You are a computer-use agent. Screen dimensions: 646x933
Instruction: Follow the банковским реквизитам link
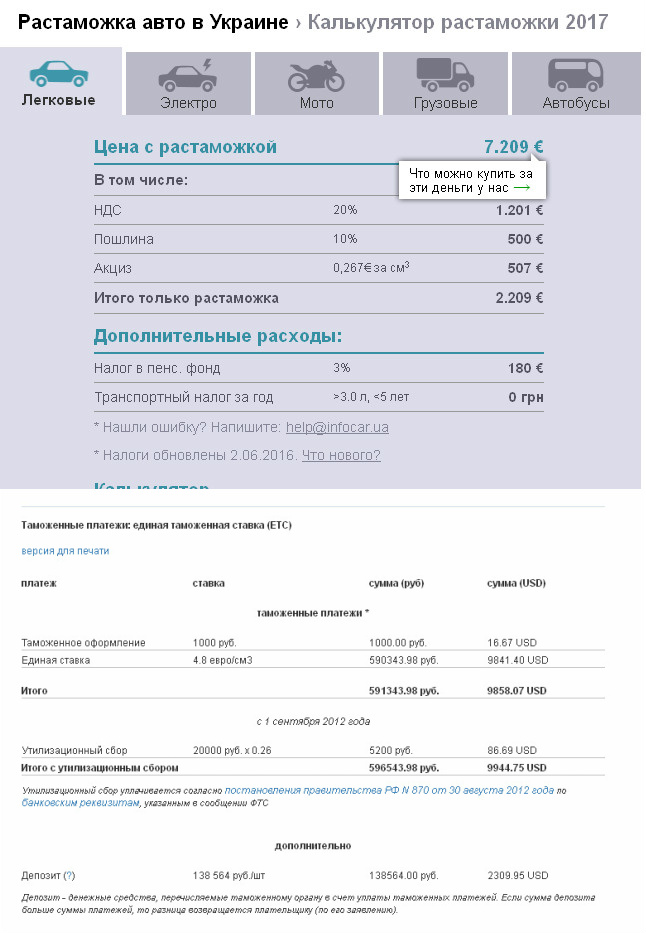(x=80, y=803)
